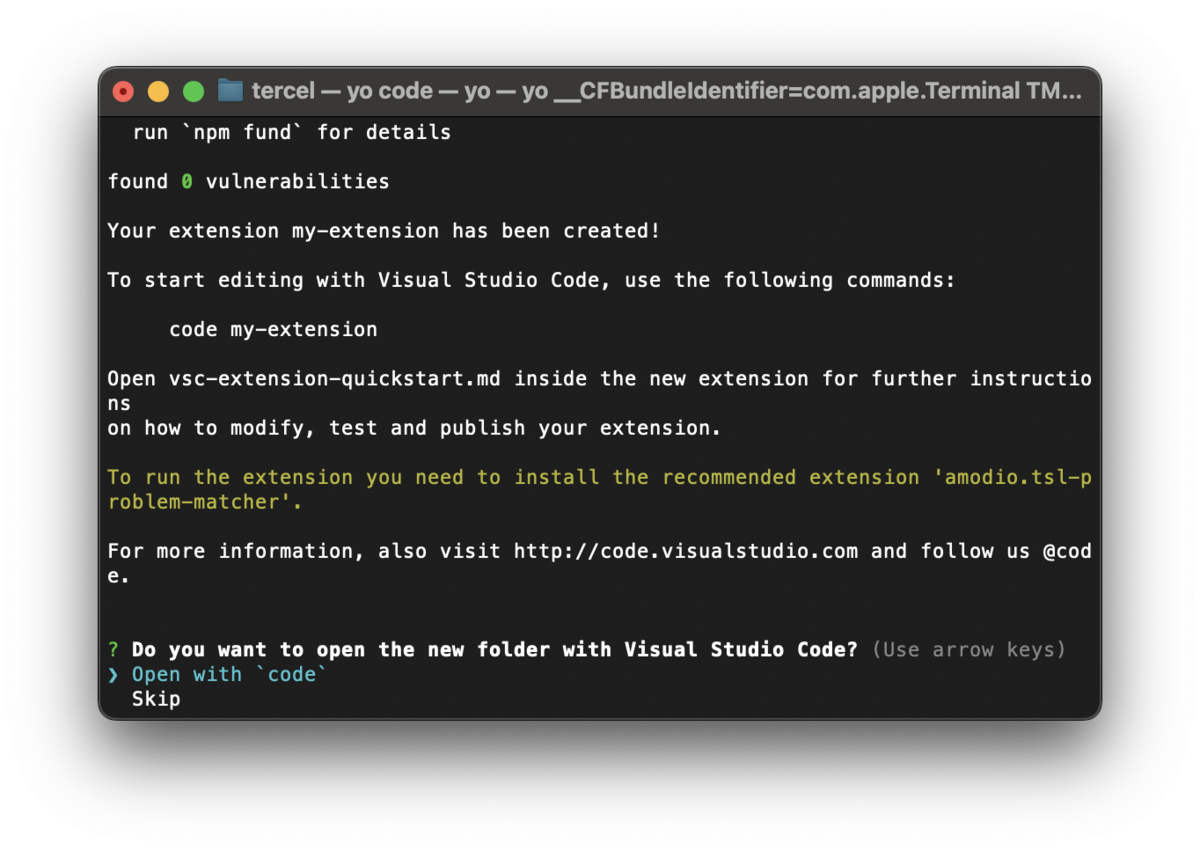This screenshot has height=850, width=1200.
Task: Click the Terminal window title text
Action: tap(666, 91)
